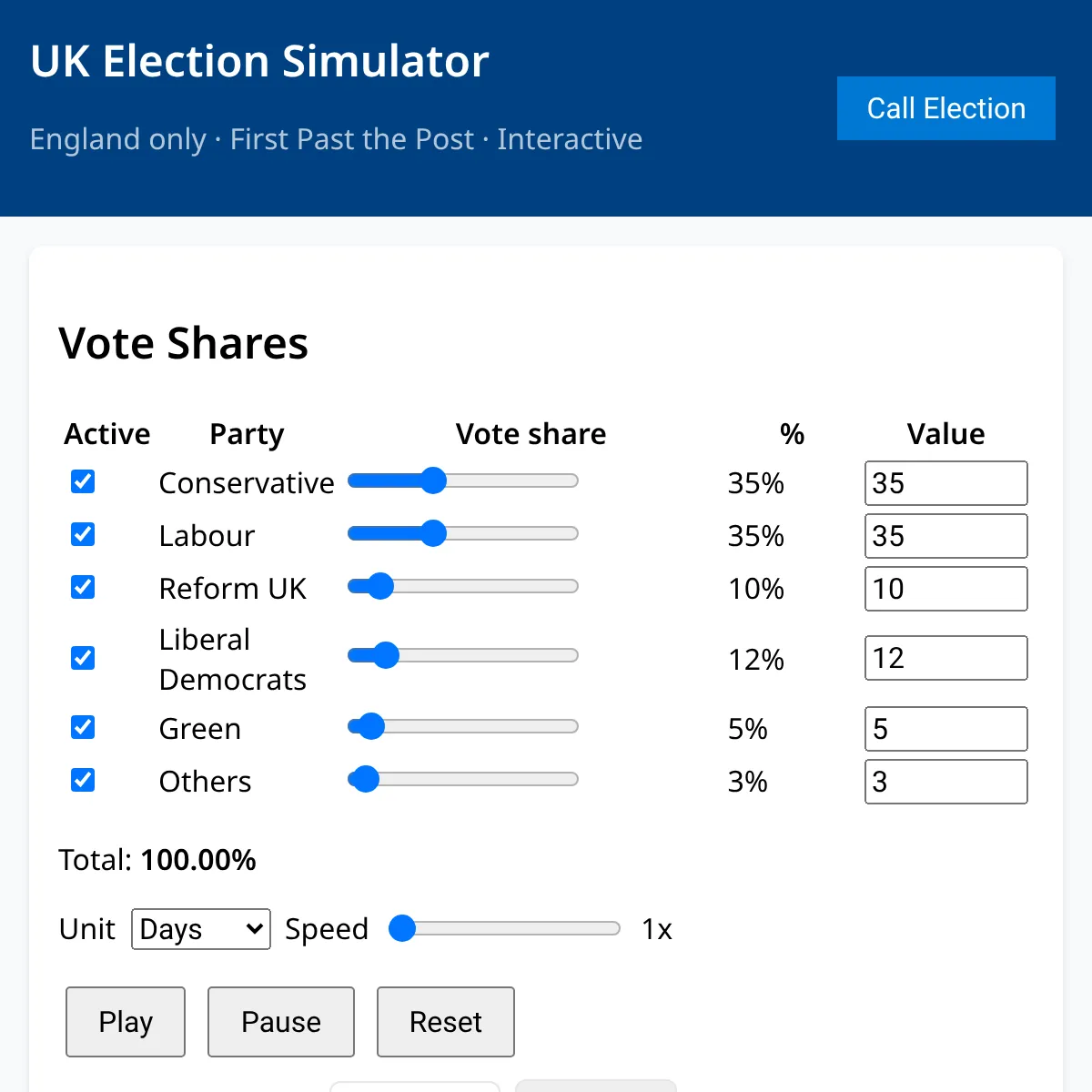
Task: Uncheck the Conservative active checkbox
Action: (x=83, y=481)
